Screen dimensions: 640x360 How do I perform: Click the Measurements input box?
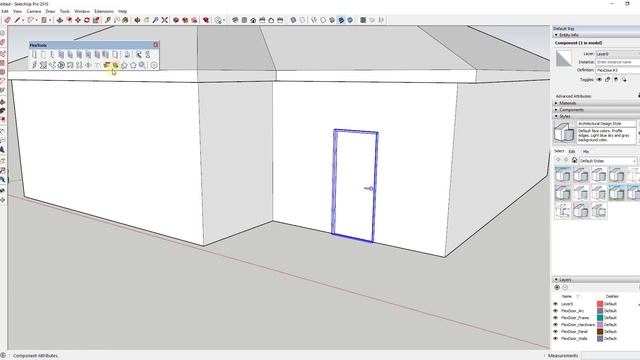tap(611, 356)
